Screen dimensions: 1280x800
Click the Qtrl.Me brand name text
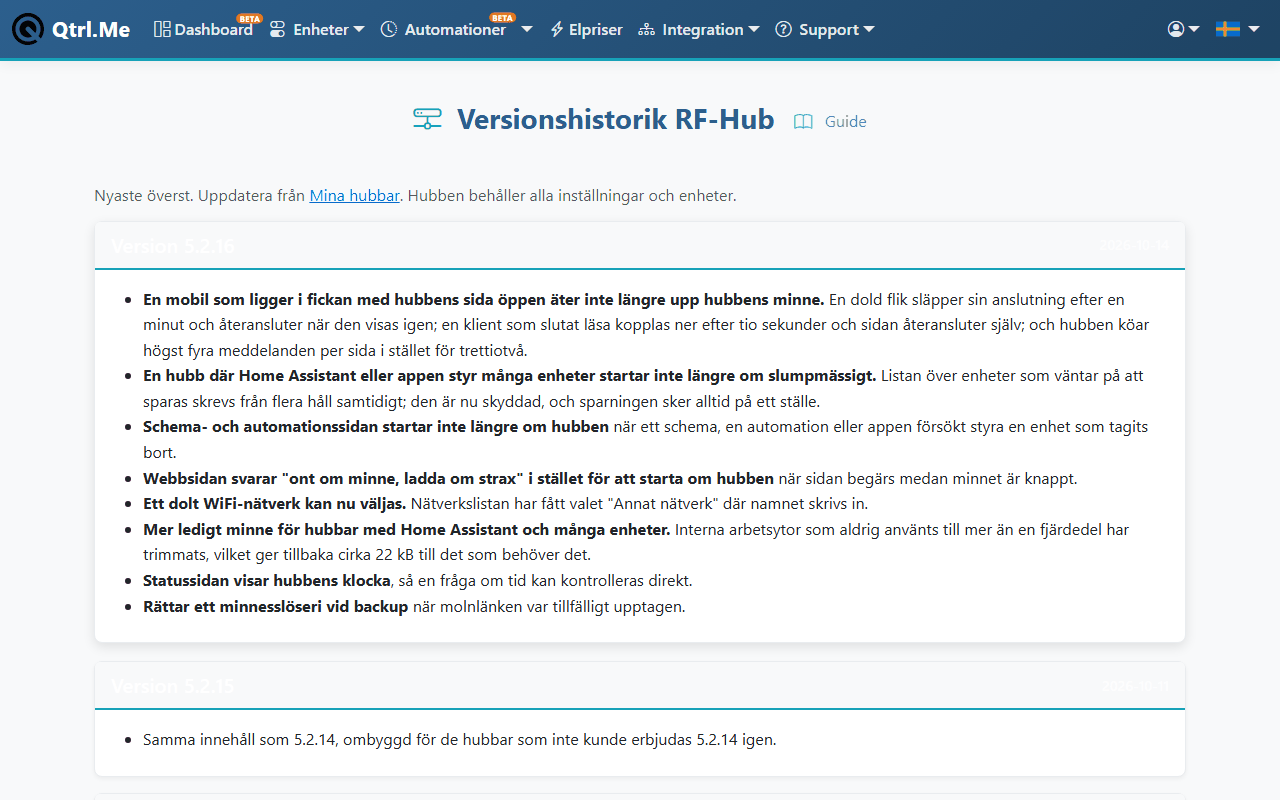pyautogui.click(x=91, y=30)
